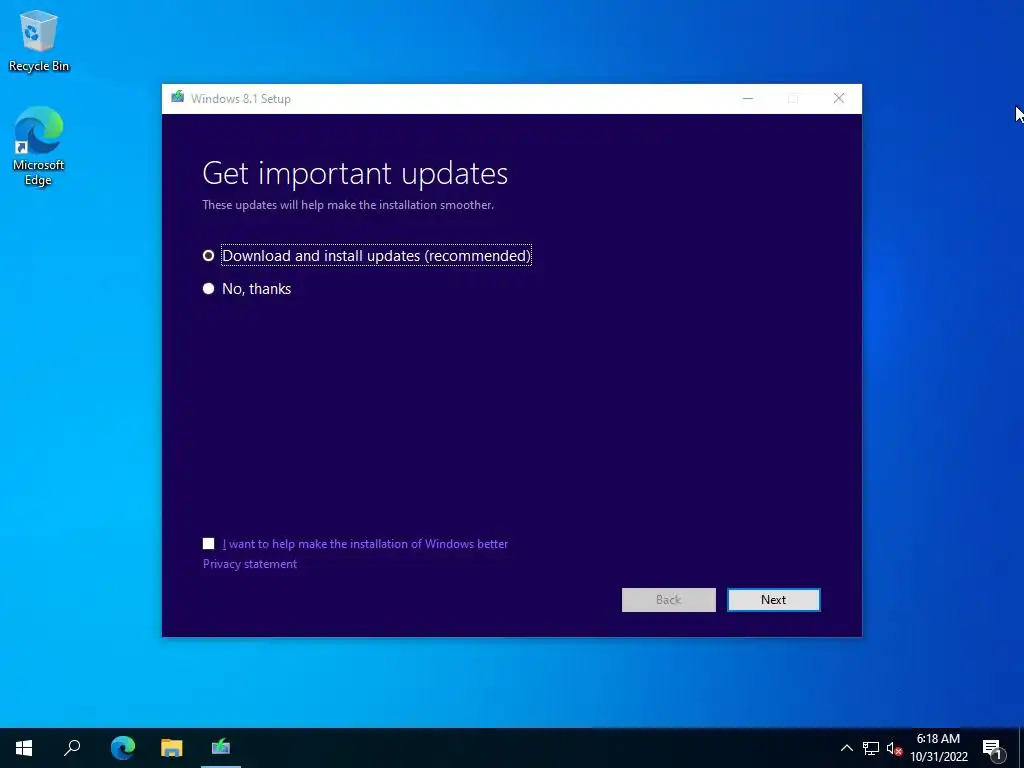1024x768 pixels.
Task: Click the grayed Back button
Action: pos(668,600)
